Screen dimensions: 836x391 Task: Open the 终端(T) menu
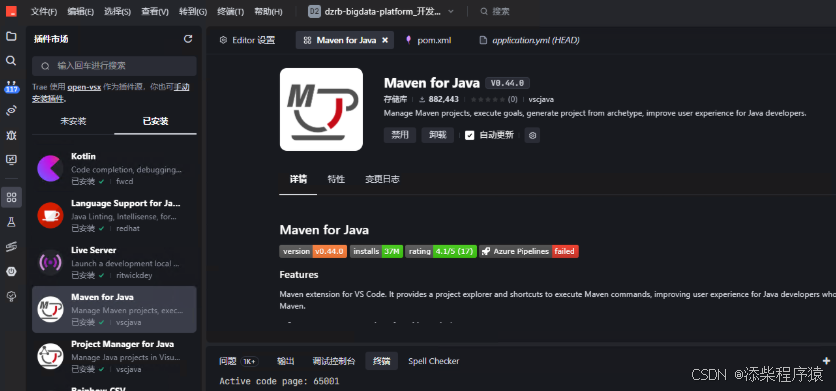click(231, 11)
